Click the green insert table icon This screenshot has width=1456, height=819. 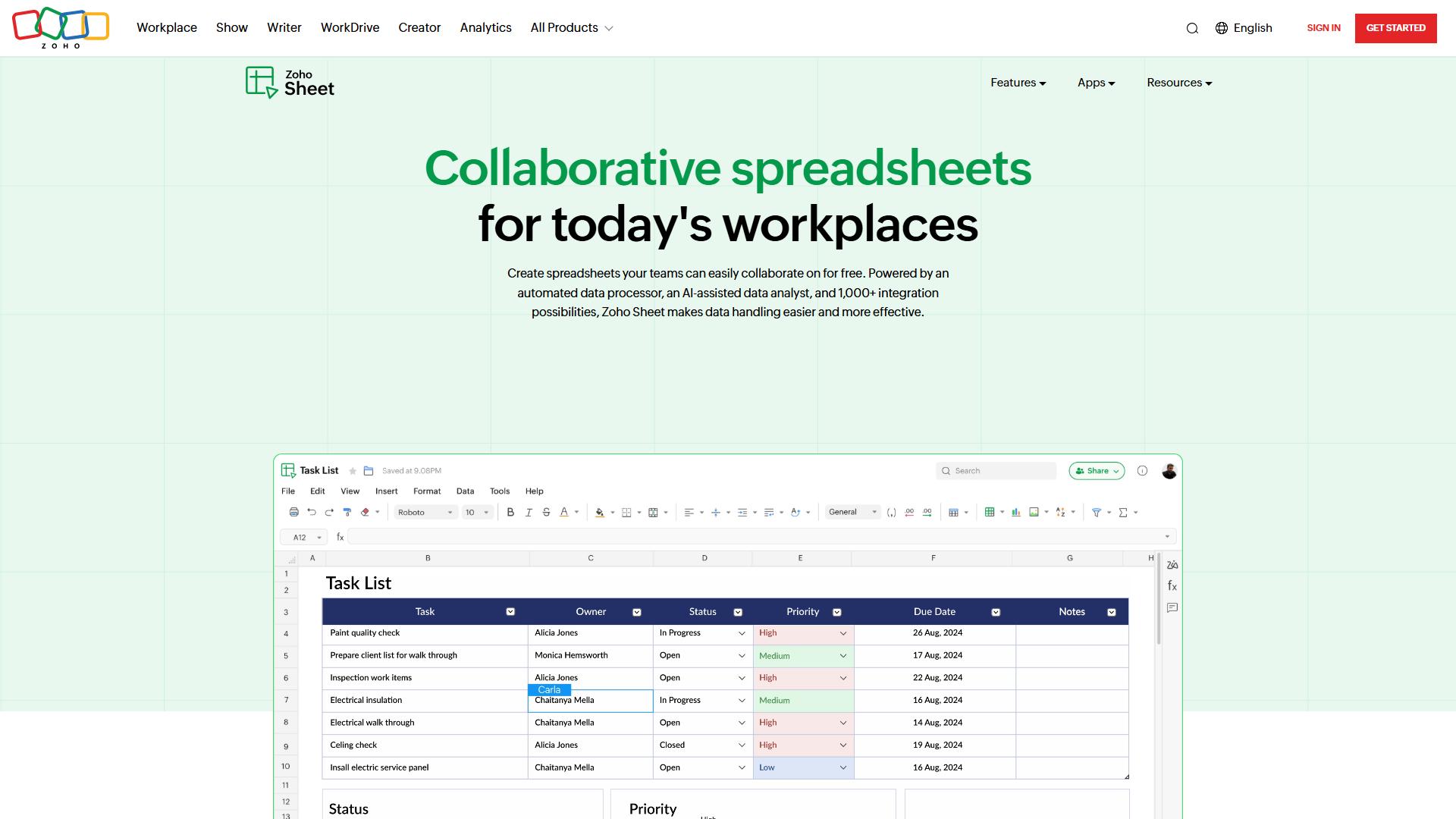pos(990,513)
